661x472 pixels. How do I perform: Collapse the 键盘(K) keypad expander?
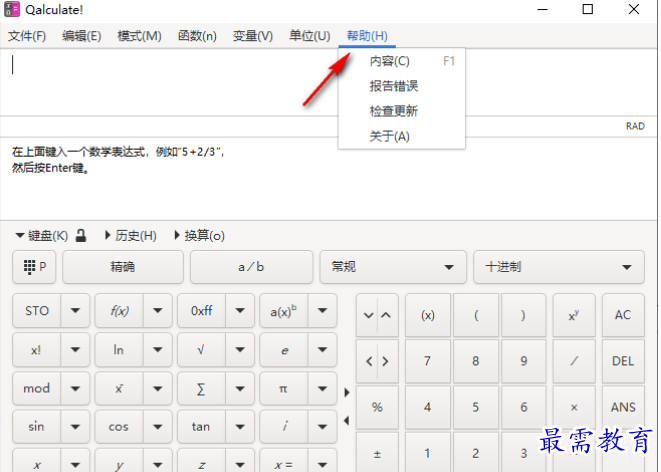[41, 236]
